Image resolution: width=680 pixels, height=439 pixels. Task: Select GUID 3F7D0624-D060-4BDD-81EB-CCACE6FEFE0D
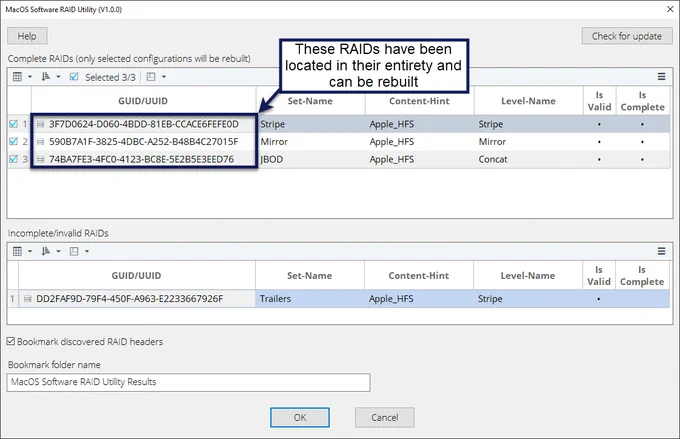pos(144,124)
